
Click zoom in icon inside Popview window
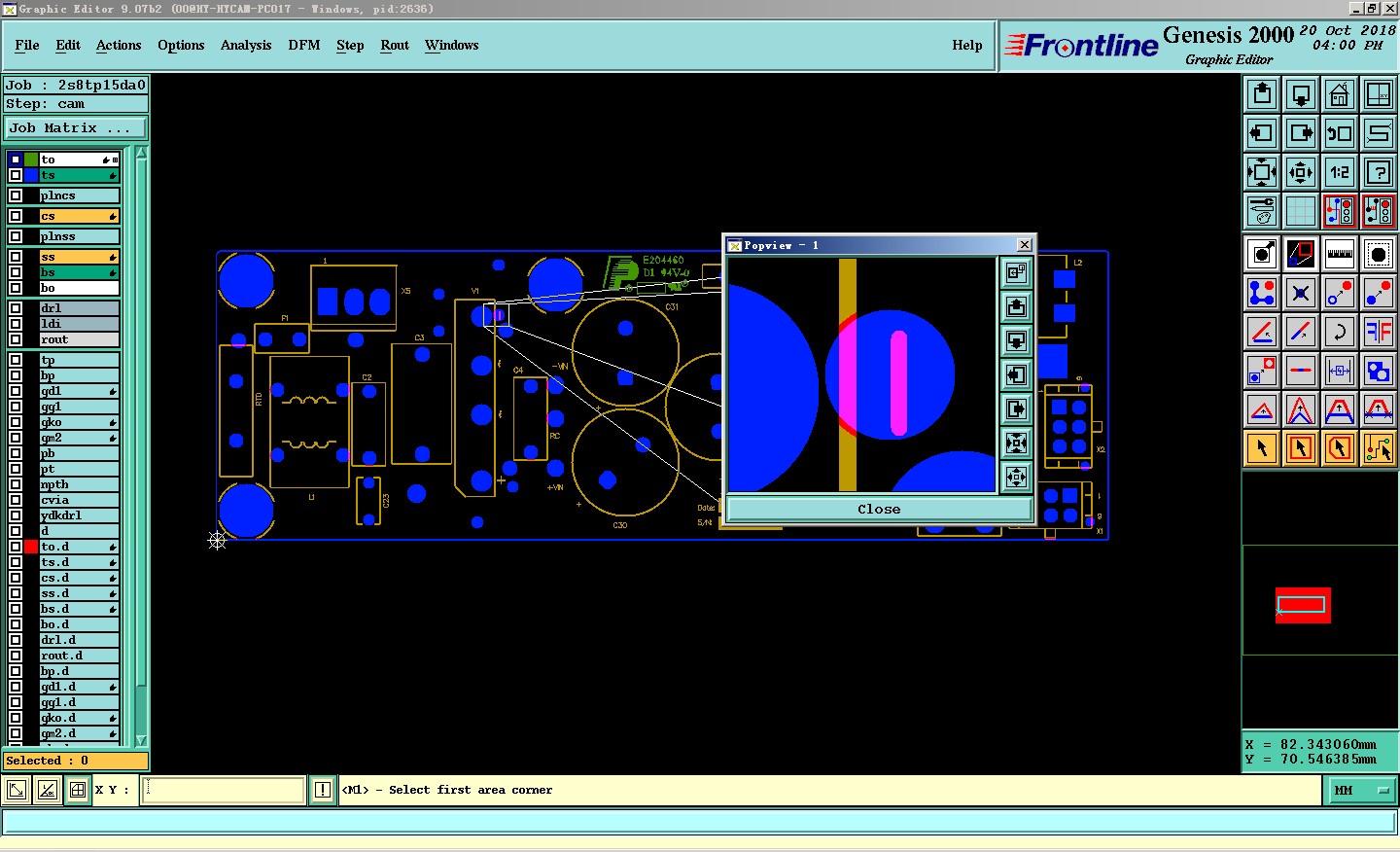pyautogui.click(x=1017, y=444)
